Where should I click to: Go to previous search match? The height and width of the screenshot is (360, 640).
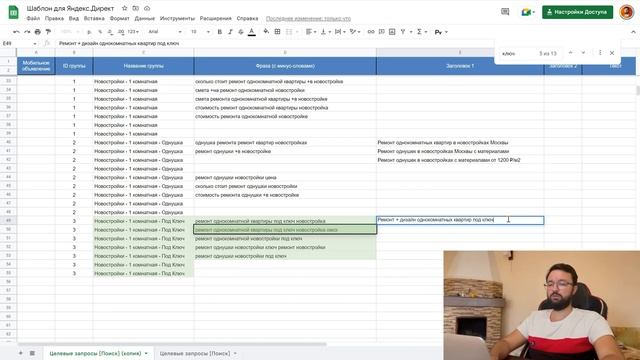click(571, 53)
